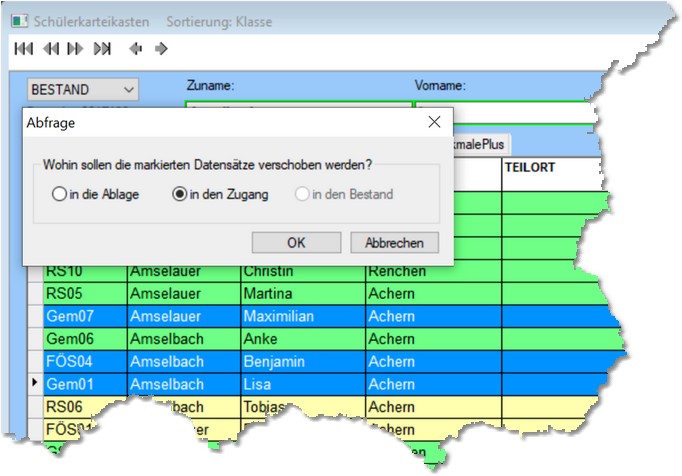Click Achern in Maximilian's row
The height and width of the screenshot is (476, 682).
[434, 316]
